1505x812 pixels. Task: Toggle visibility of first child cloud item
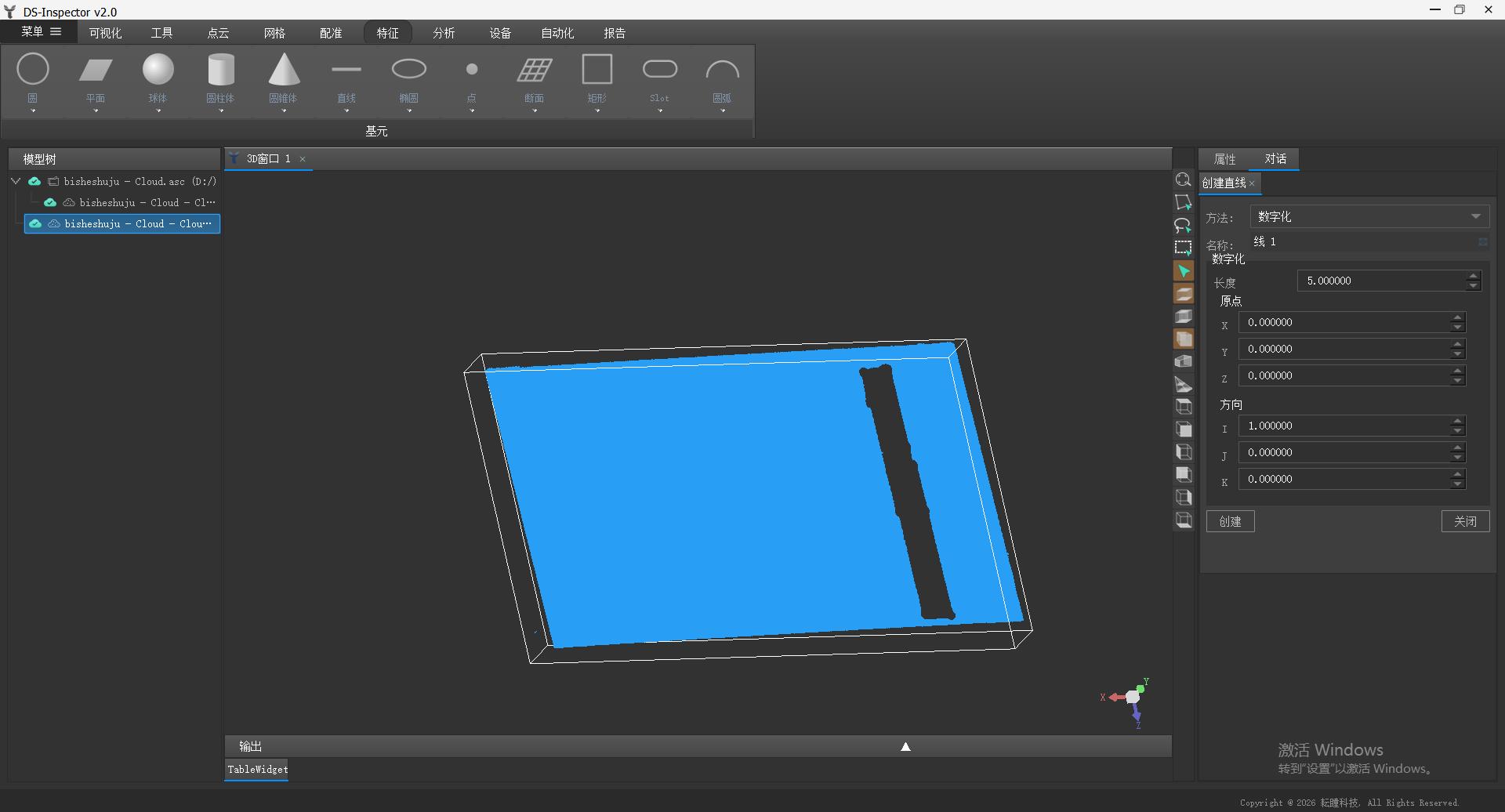(x=50, y=202)
